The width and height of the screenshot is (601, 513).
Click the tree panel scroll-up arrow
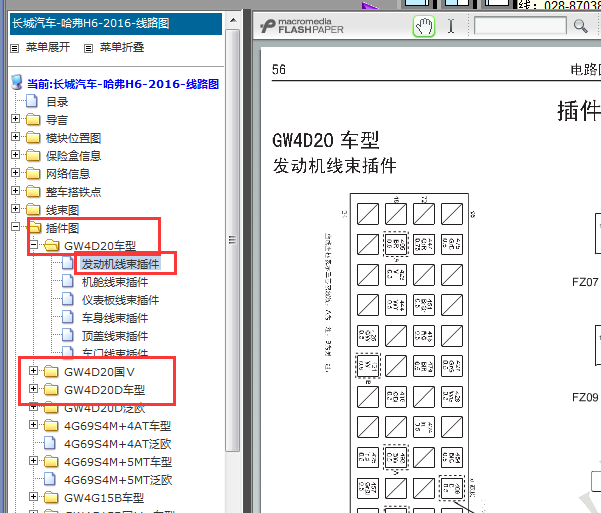tap(233, 20)
